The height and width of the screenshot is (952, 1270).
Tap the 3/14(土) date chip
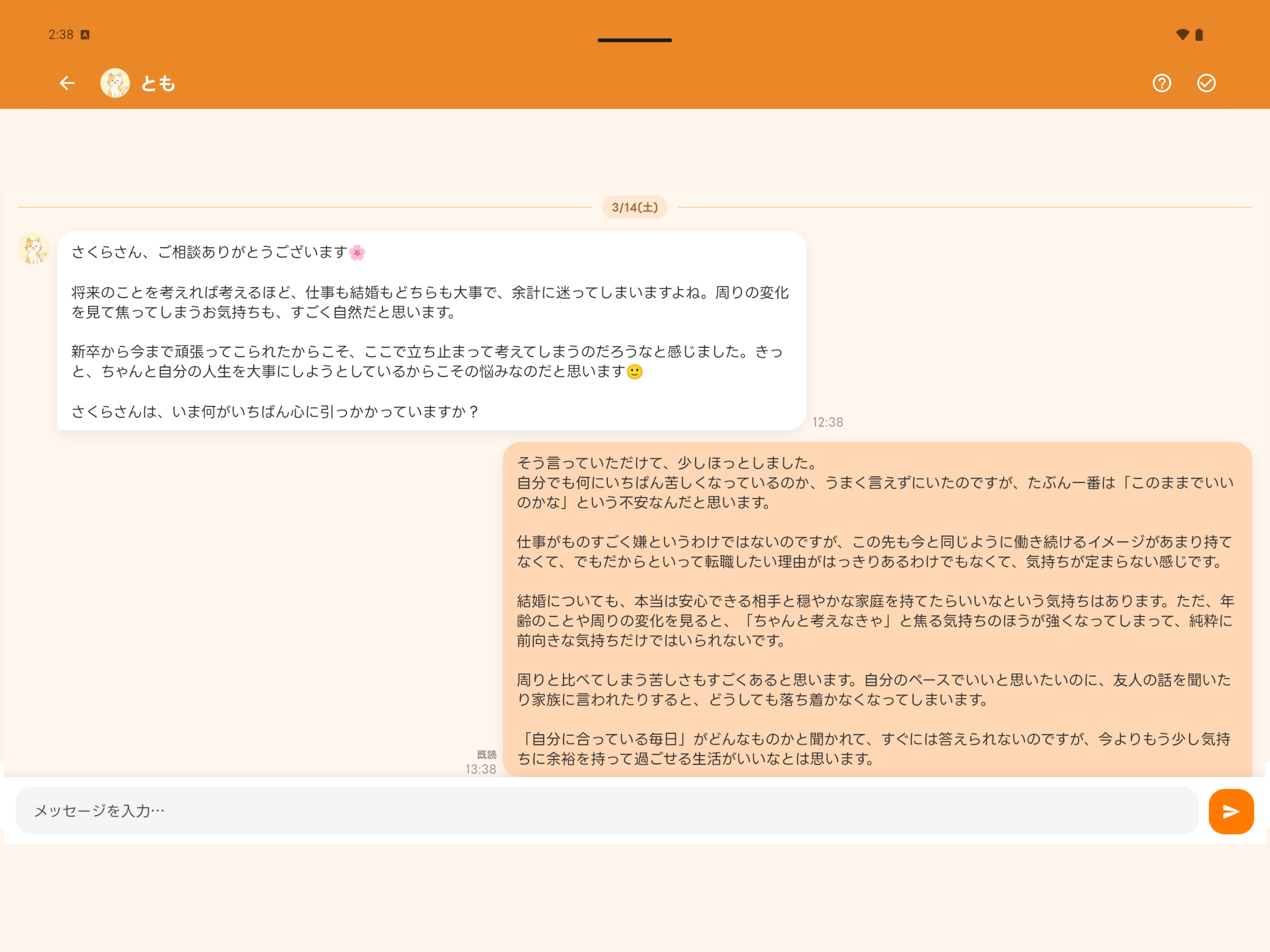click(x=635, y=207)
